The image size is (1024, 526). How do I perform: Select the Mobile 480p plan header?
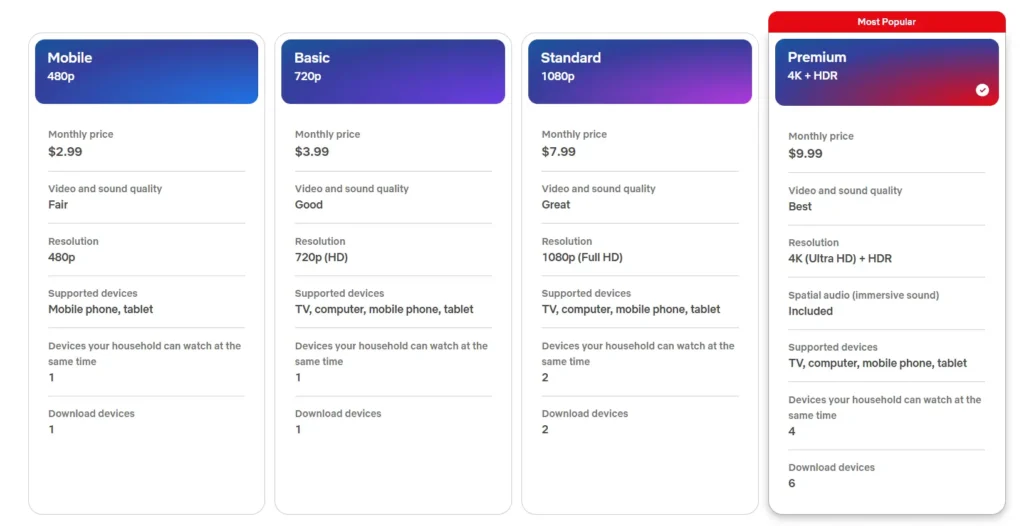[x=146, y=71]
